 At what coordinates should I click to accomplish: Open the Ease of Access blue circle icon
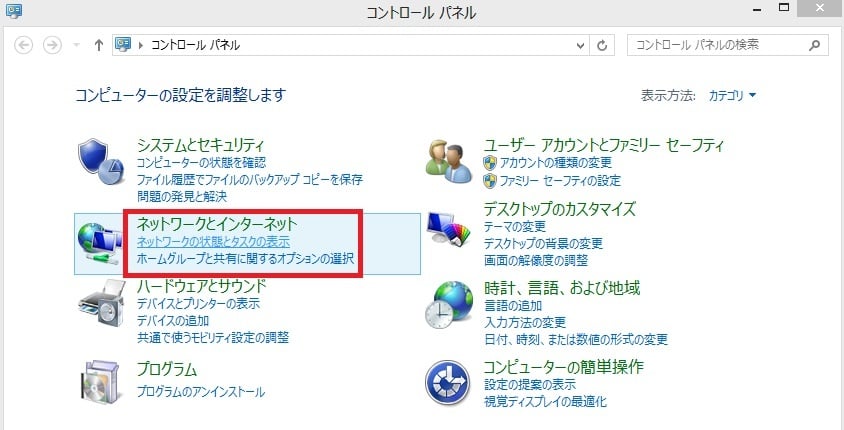(447, 383)
